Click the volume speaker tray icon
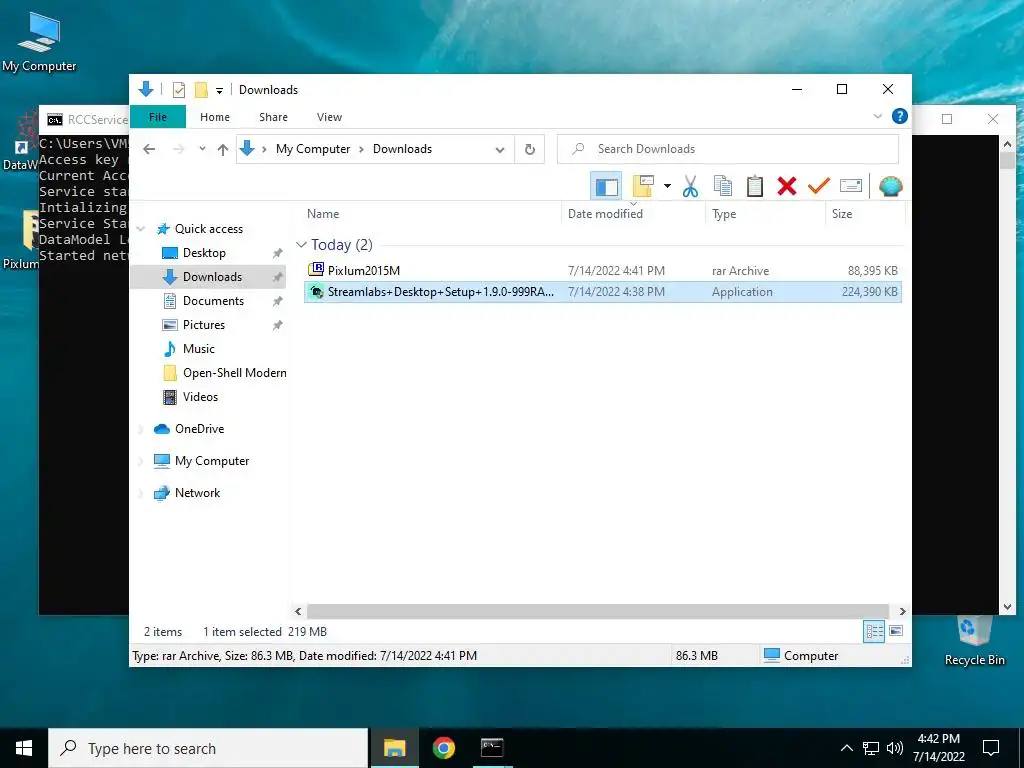Screen dimensions: 1024x768 click(895, 748)
